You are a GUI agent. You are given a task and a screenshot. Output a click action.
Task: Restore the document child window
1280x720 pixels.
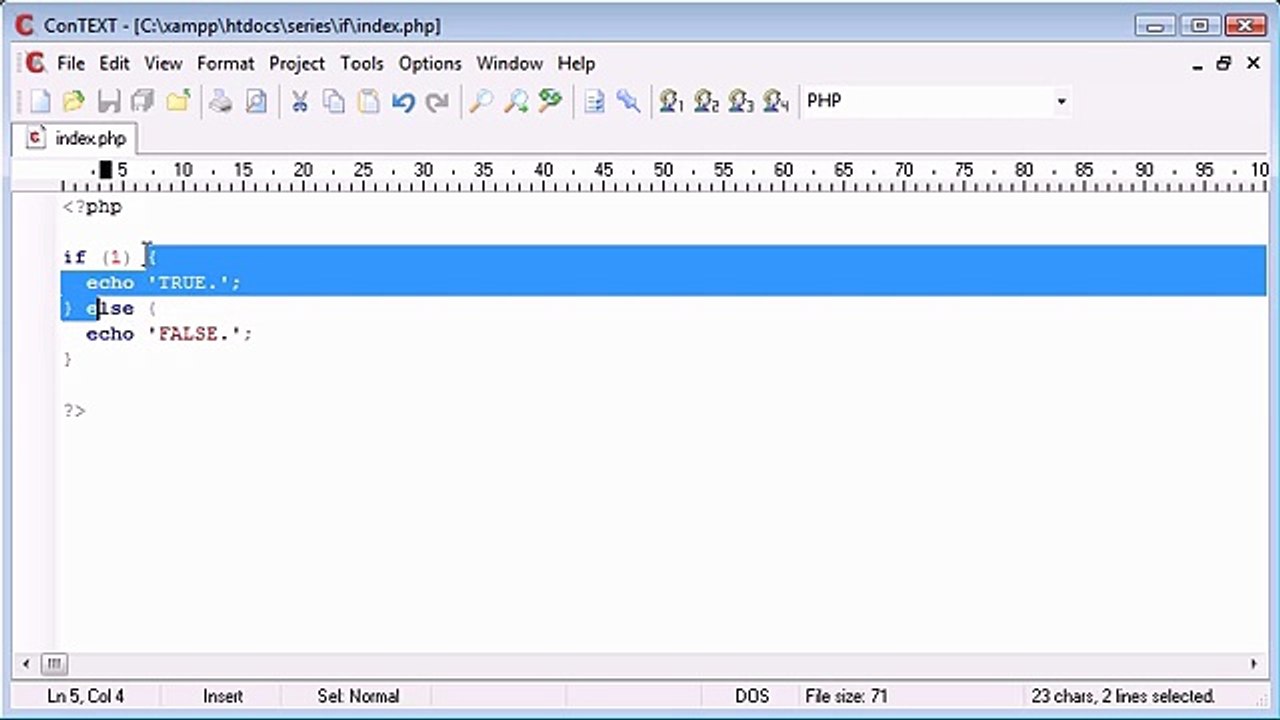pyautogui.click(x=1224, y=64)
